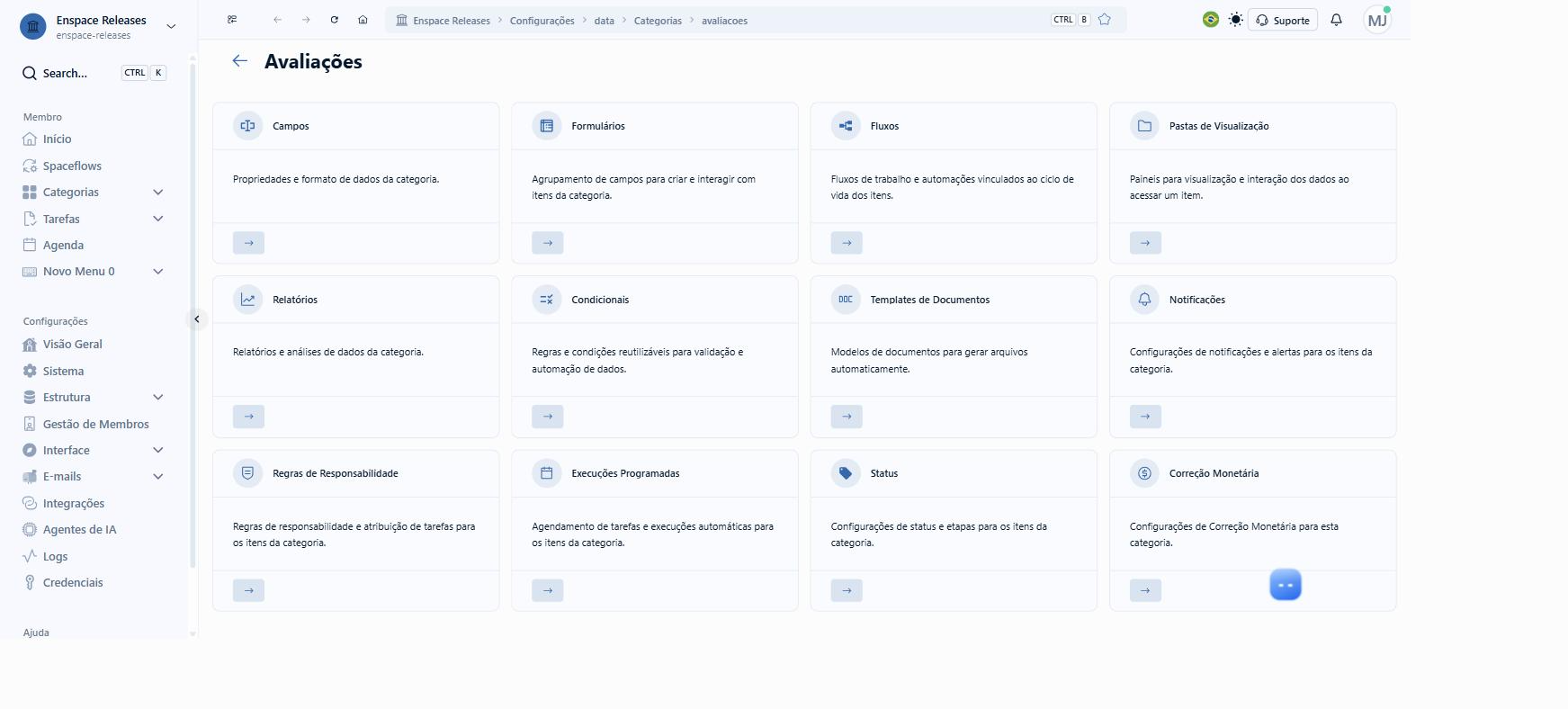The width and height of the screenshot is (1568, 709).
Task: Click the notifications bell icon
Action: pos(1336,20)
